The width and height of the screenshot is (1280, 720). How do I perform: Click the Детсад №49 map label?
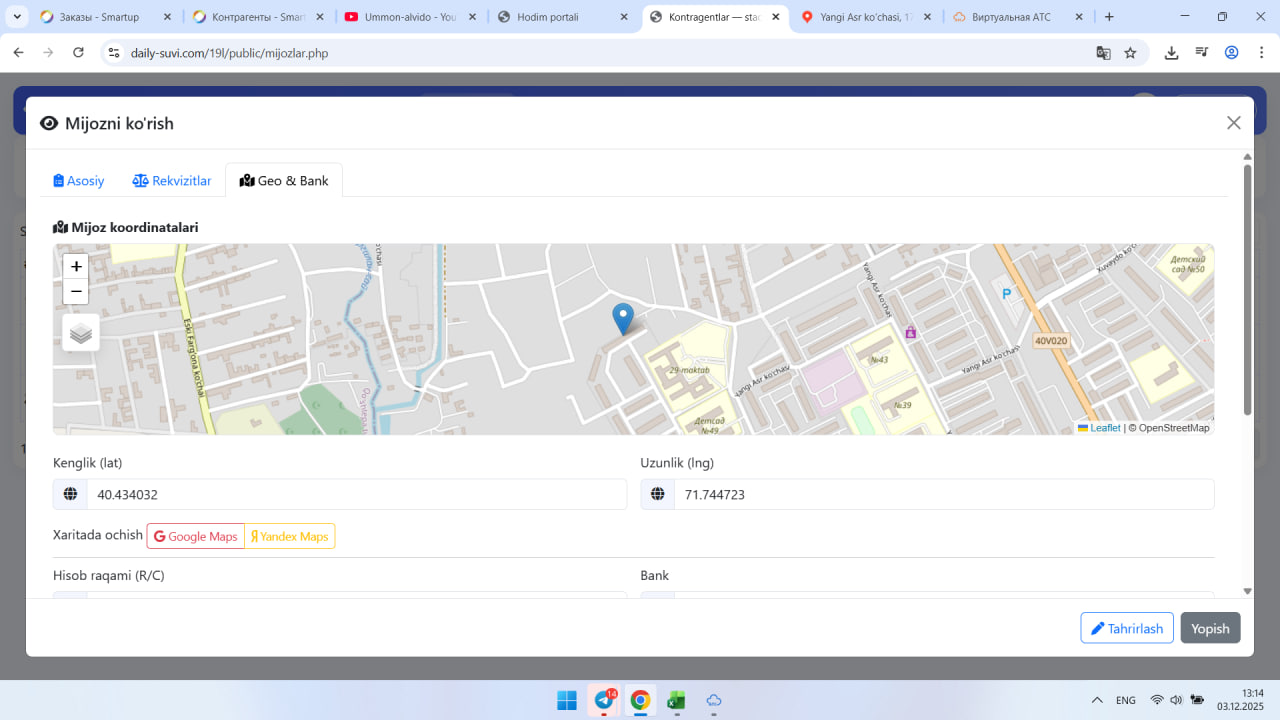(x=709, y=425)
